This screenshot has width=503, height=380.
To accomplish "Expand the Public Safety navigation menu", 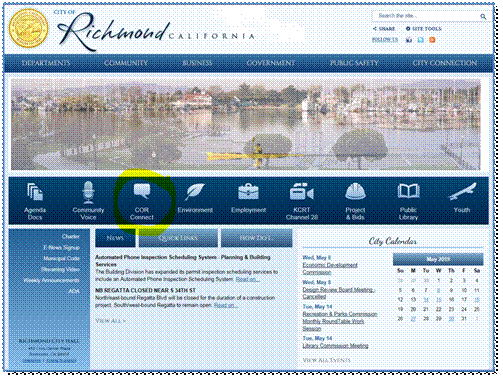I will [354, 63].
